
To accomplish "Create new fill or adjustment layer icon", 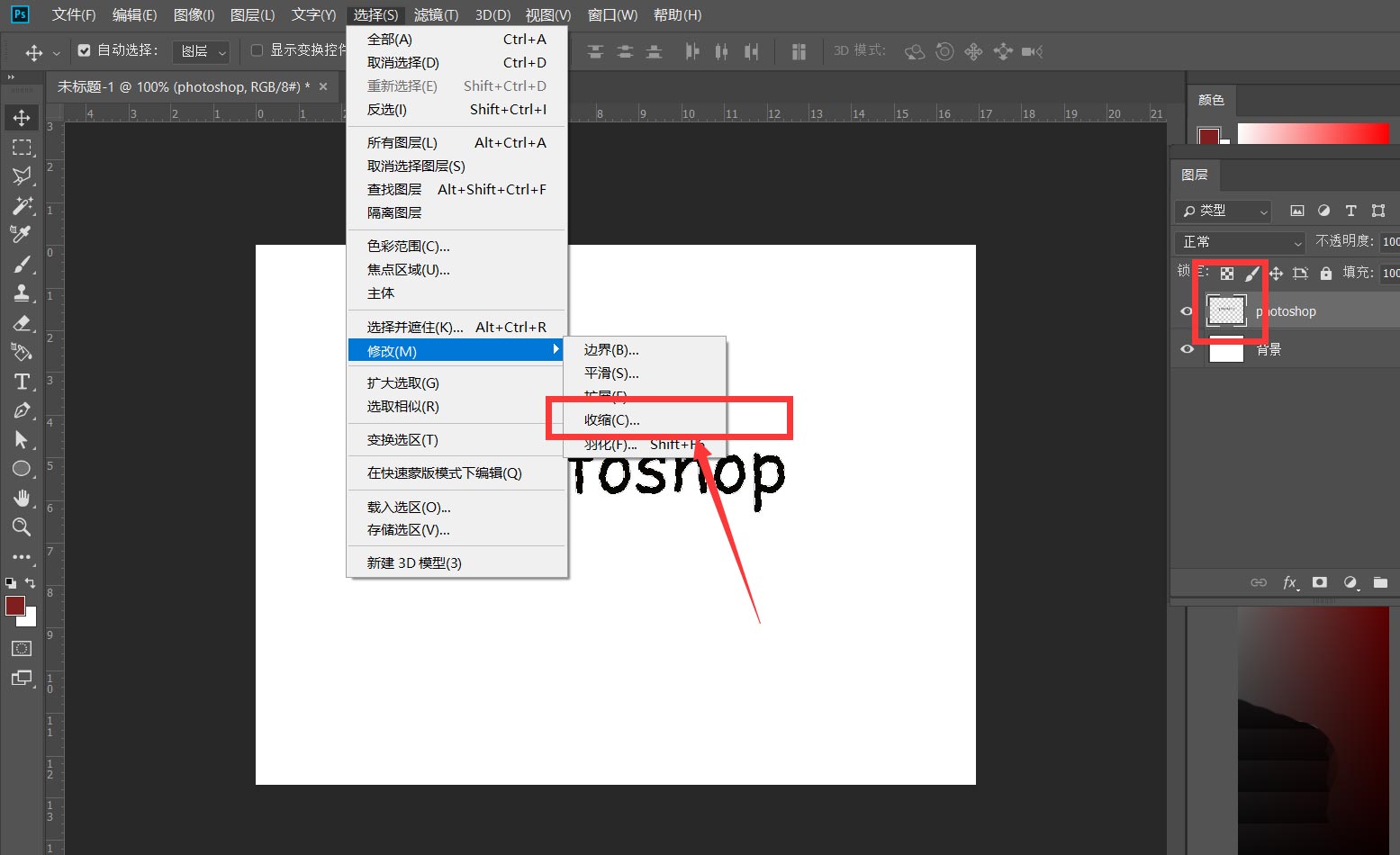I will (1350, 582).
